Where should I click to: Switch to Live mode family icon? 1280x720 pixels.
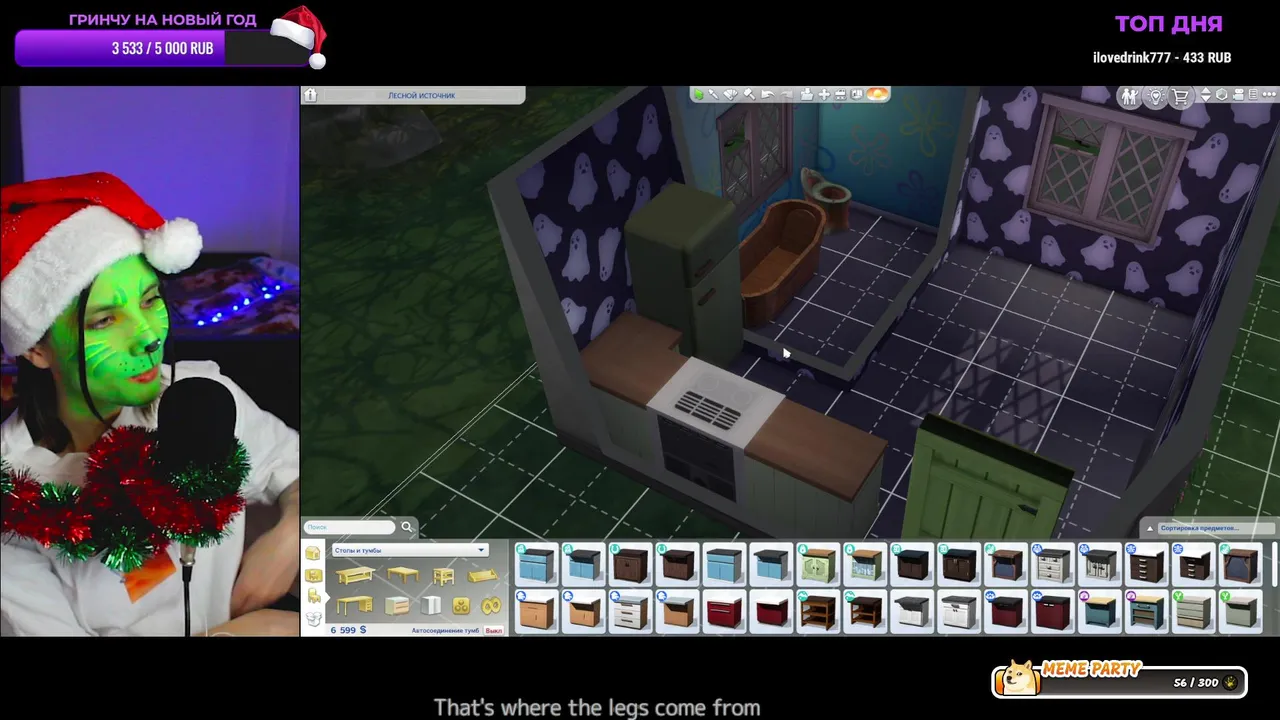[x=1130, y=96]
